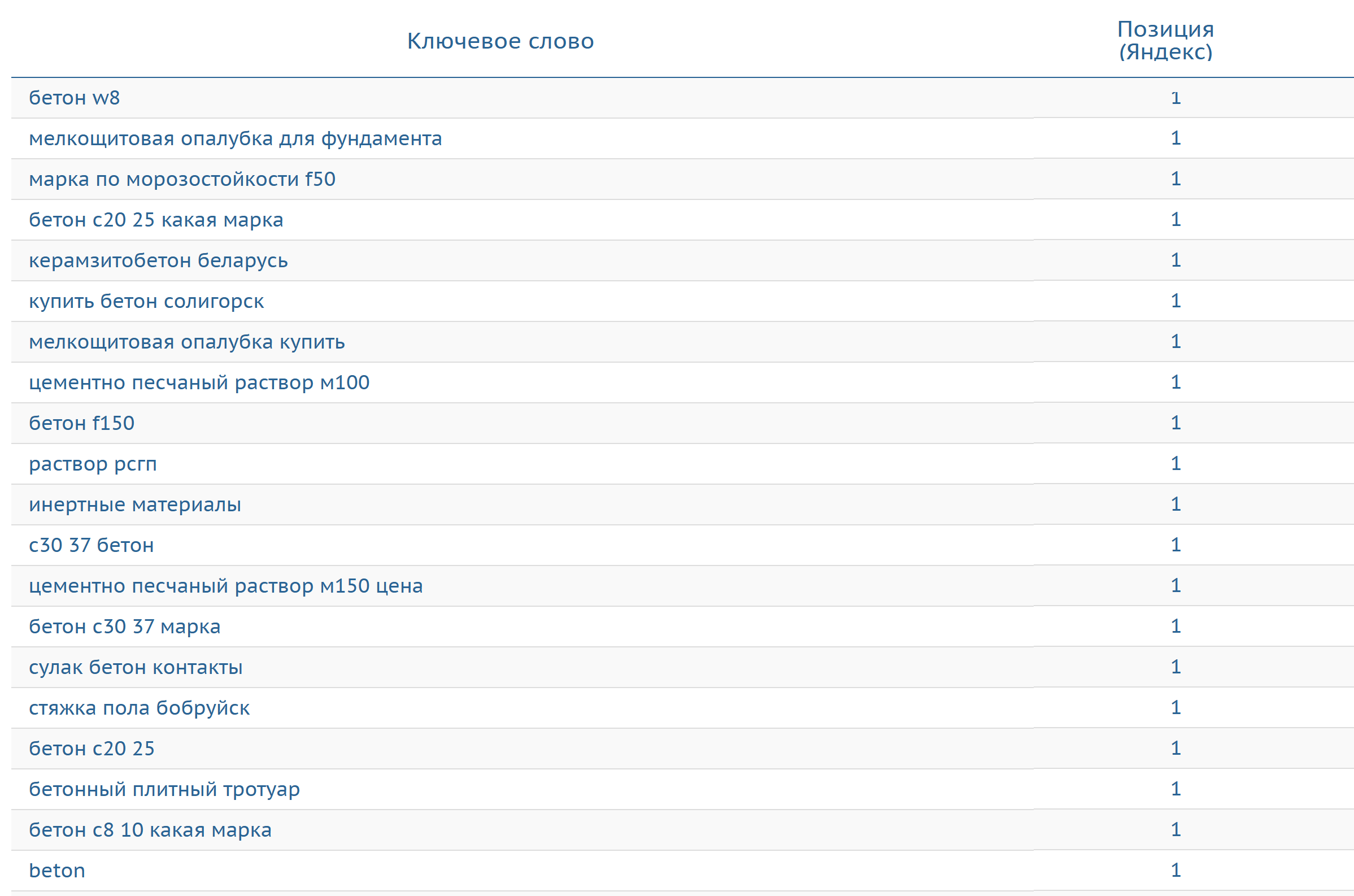Click 'цементно песчаный раствор м100' keyword
Screen dimensions: 1354x896
pyautogui.click(x=199, y=382)
